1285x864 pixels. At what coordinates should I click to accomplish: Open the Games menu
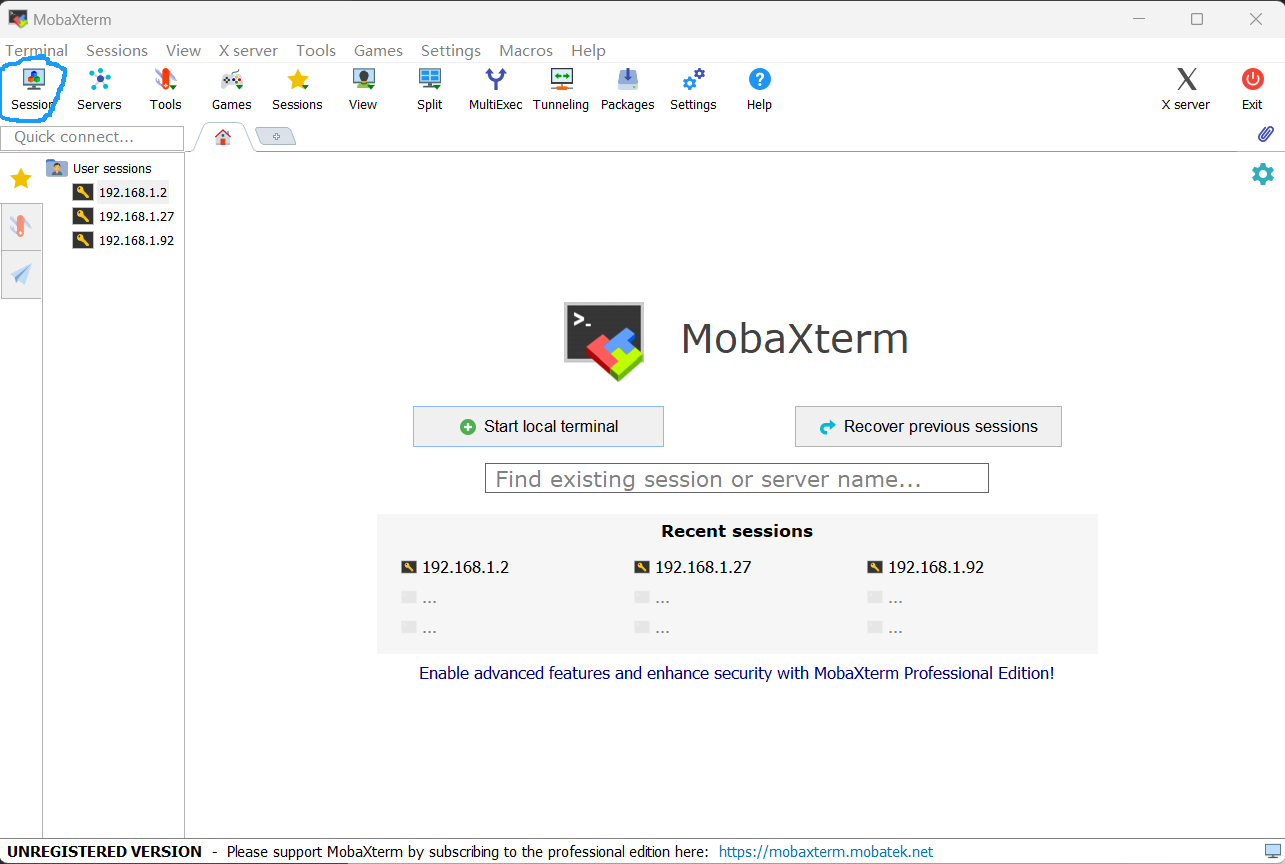click(x=378, y=50)
